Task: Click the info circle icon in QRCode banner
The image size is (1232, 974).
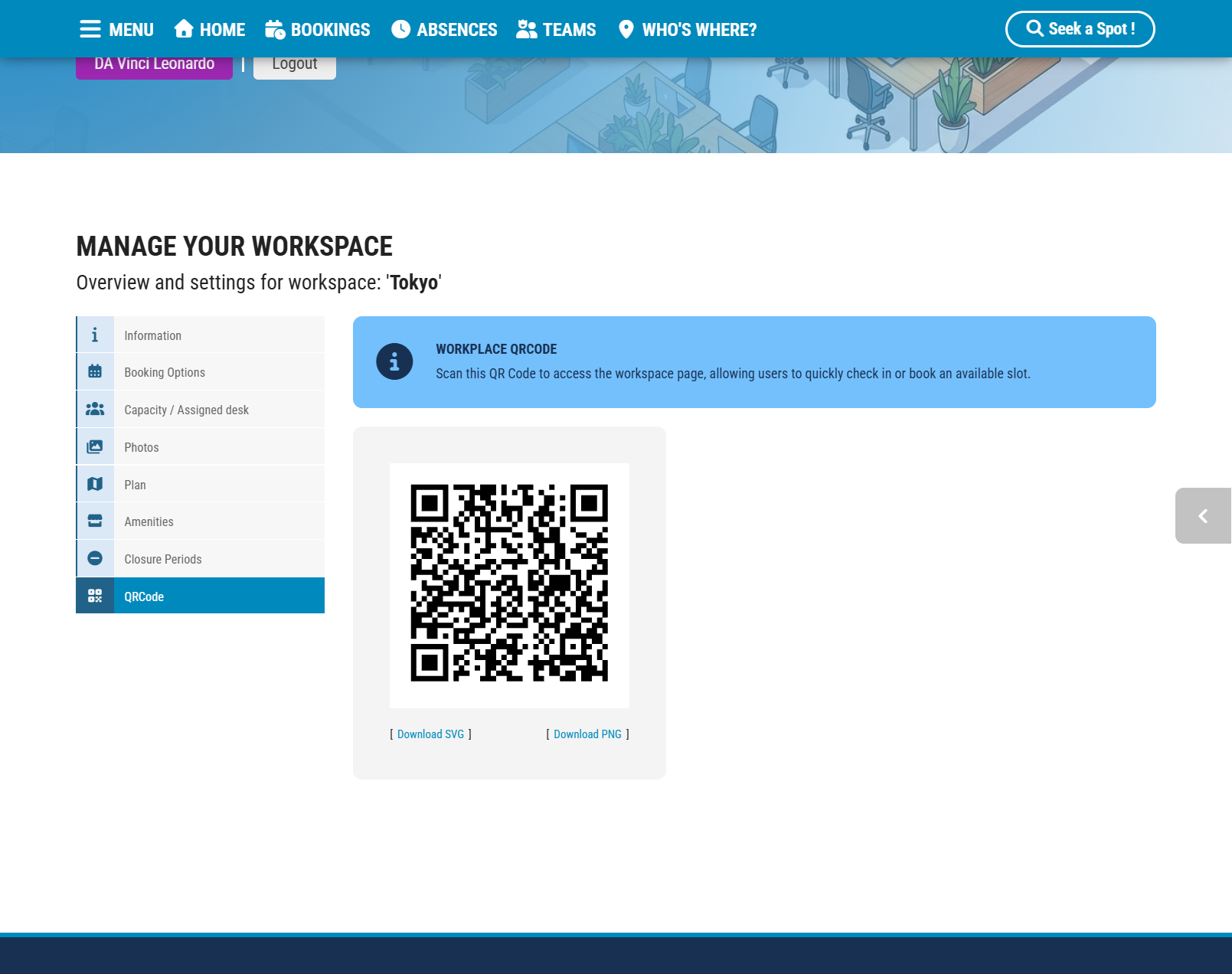Action: (x=394, y=361)
